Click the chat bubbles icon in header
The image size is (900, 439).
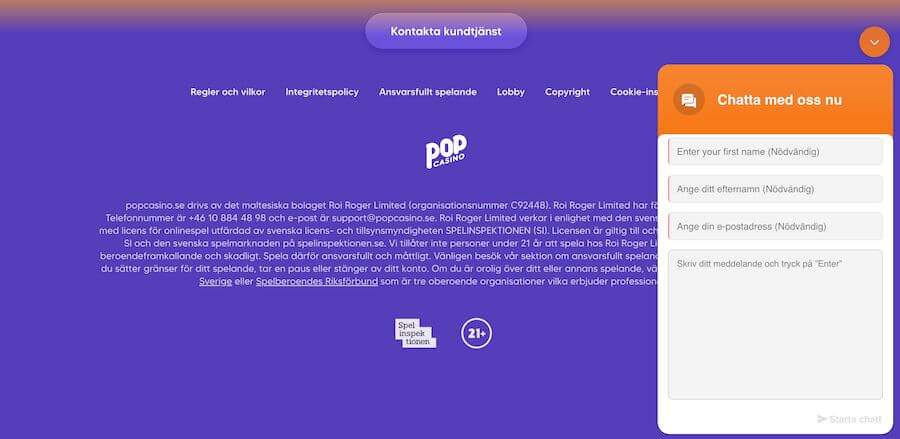click(x=689, y=100)
